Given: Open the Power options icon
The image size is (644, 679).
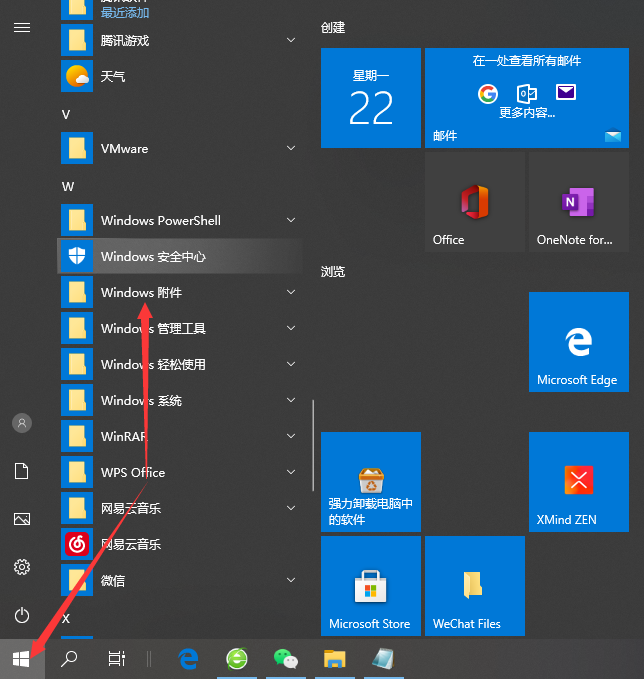Looking at the screenshot, I should click(x=22, y=615).
